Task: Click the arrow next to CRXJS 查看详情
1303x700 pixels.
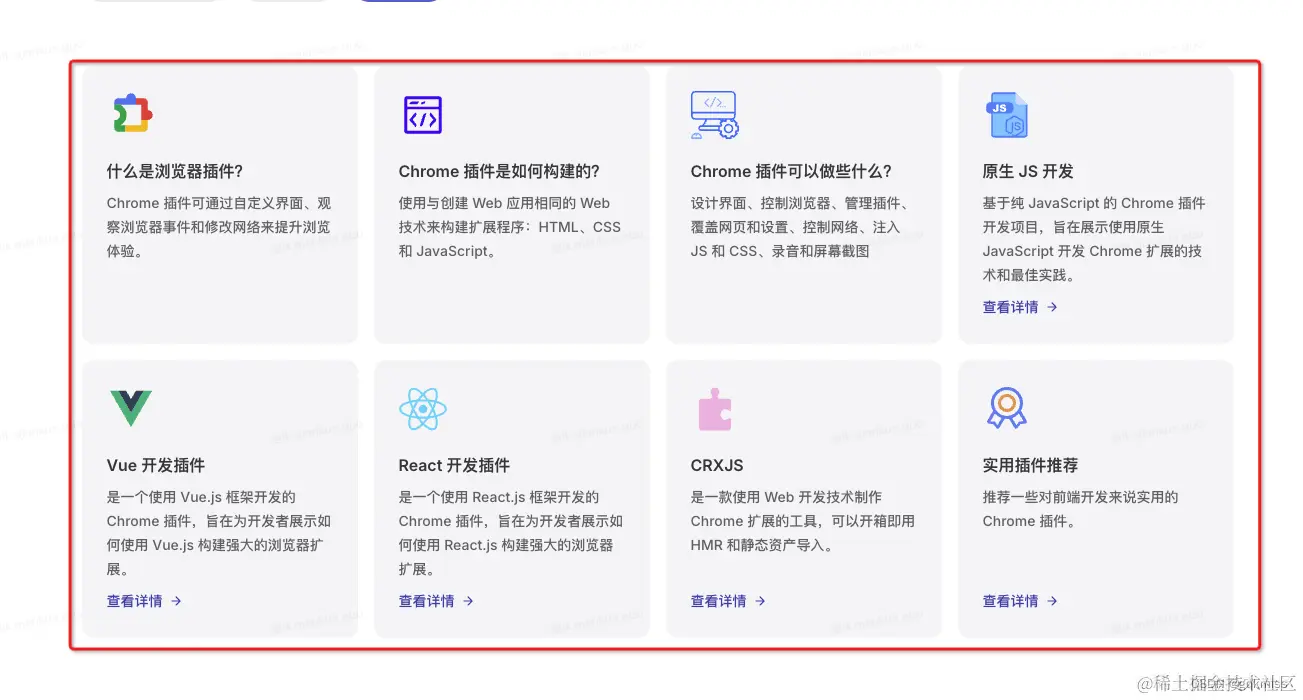Action: [x=760, y=601]
